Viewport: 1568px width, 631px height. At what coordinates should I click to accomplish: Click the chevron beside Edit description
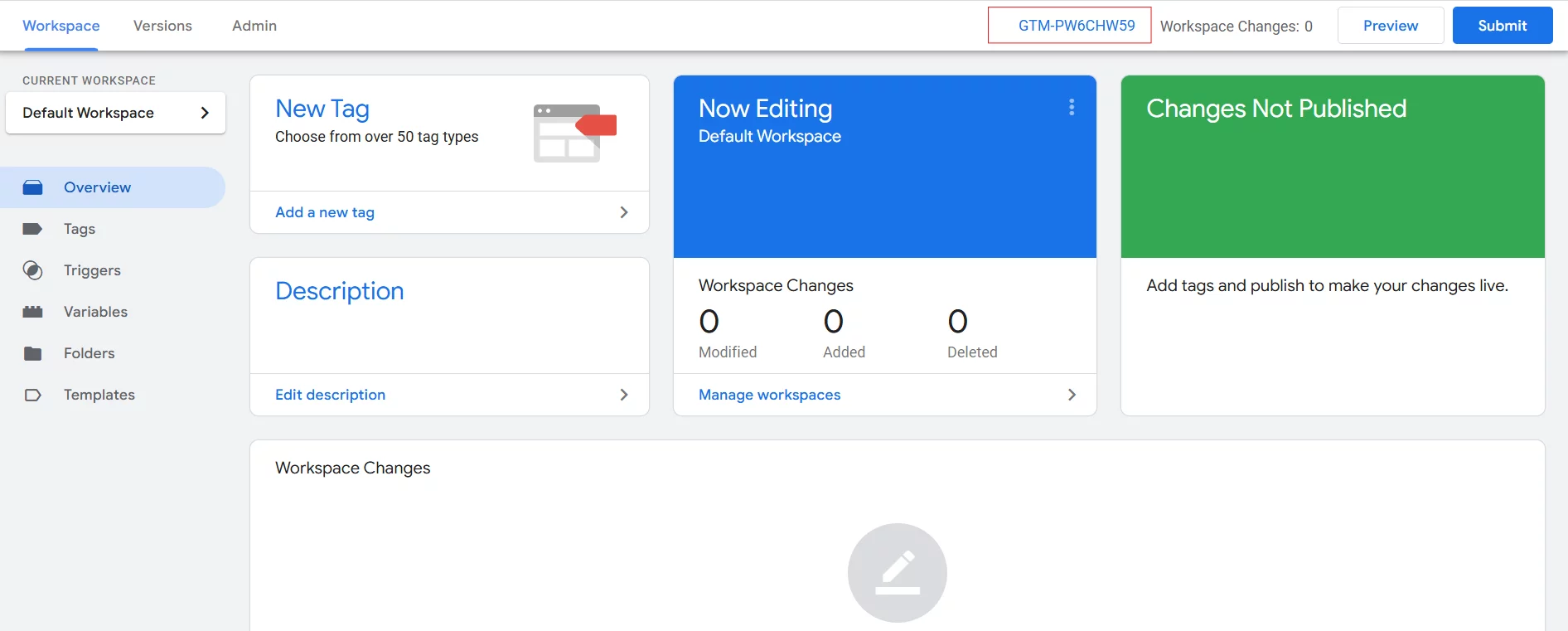pyautogui.click(x=624, y=395)
